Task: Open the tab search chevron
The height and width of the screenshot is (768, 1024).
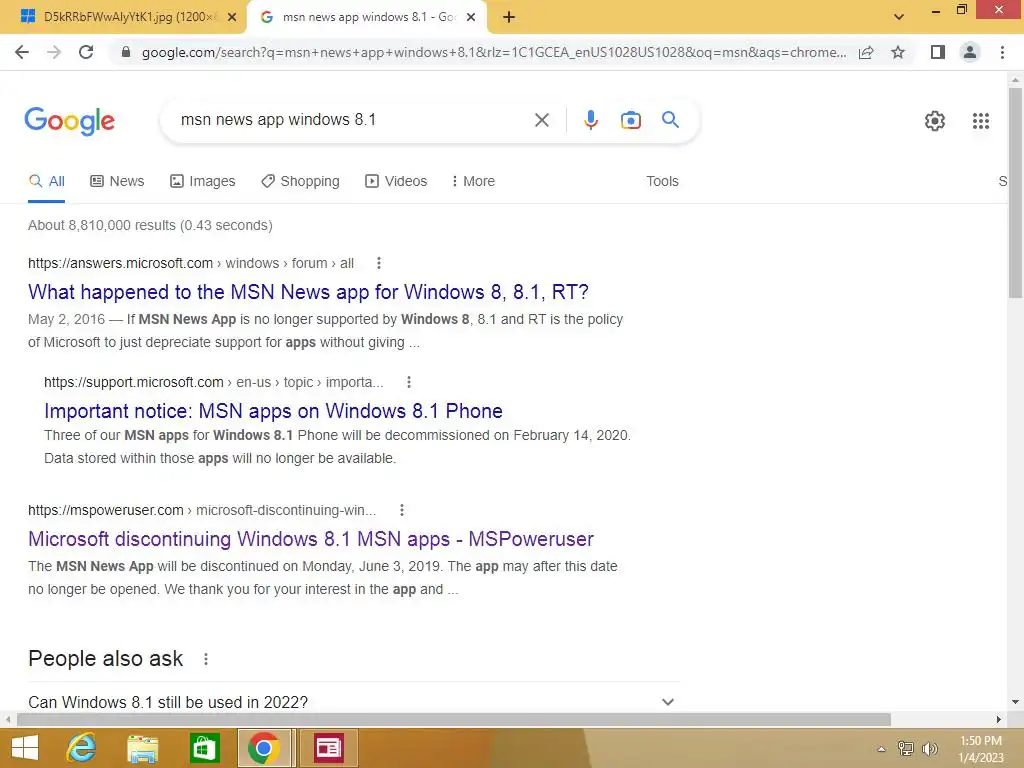Action: coord(899,17)
